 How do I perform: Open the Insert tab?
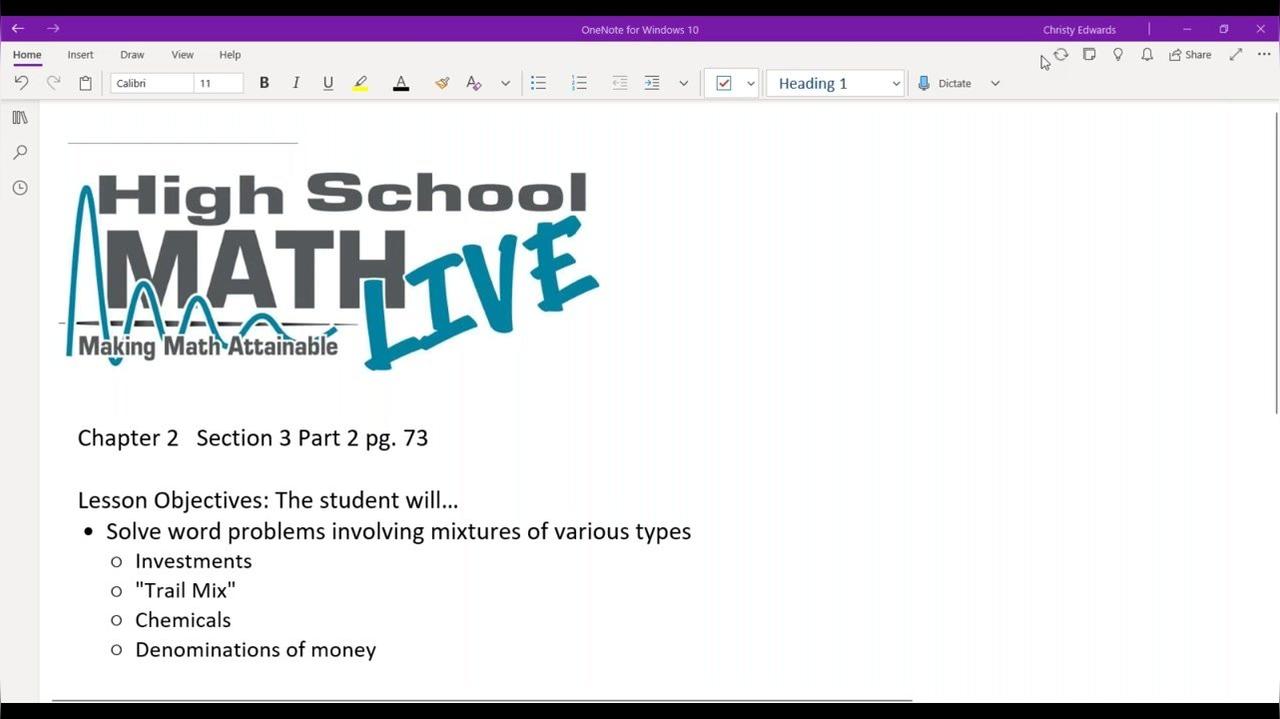coord(80,55)
